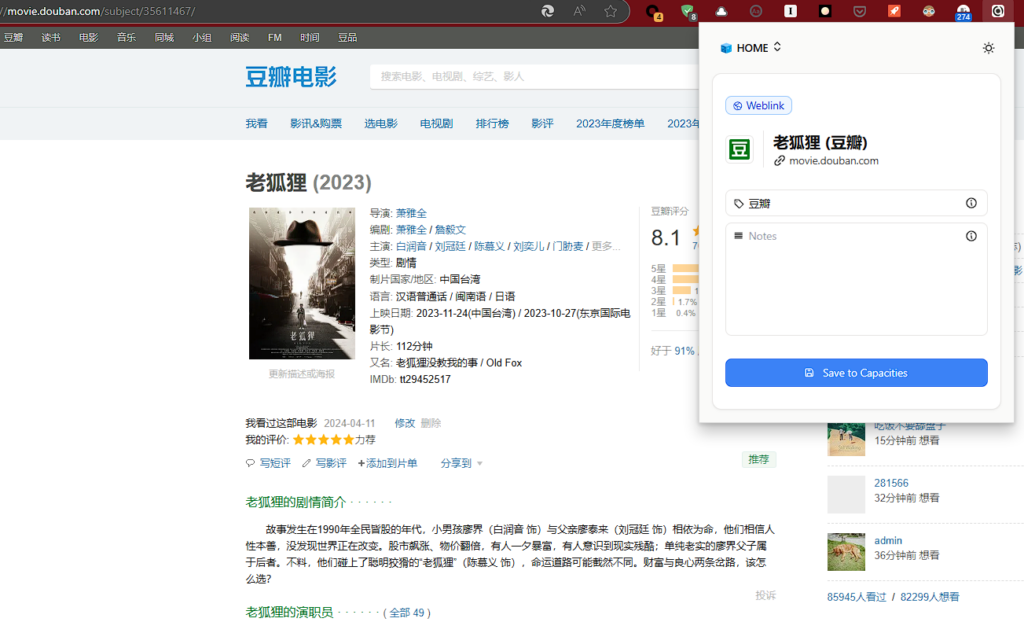Click the info icon in the Notes field

(x=971, y=236)
